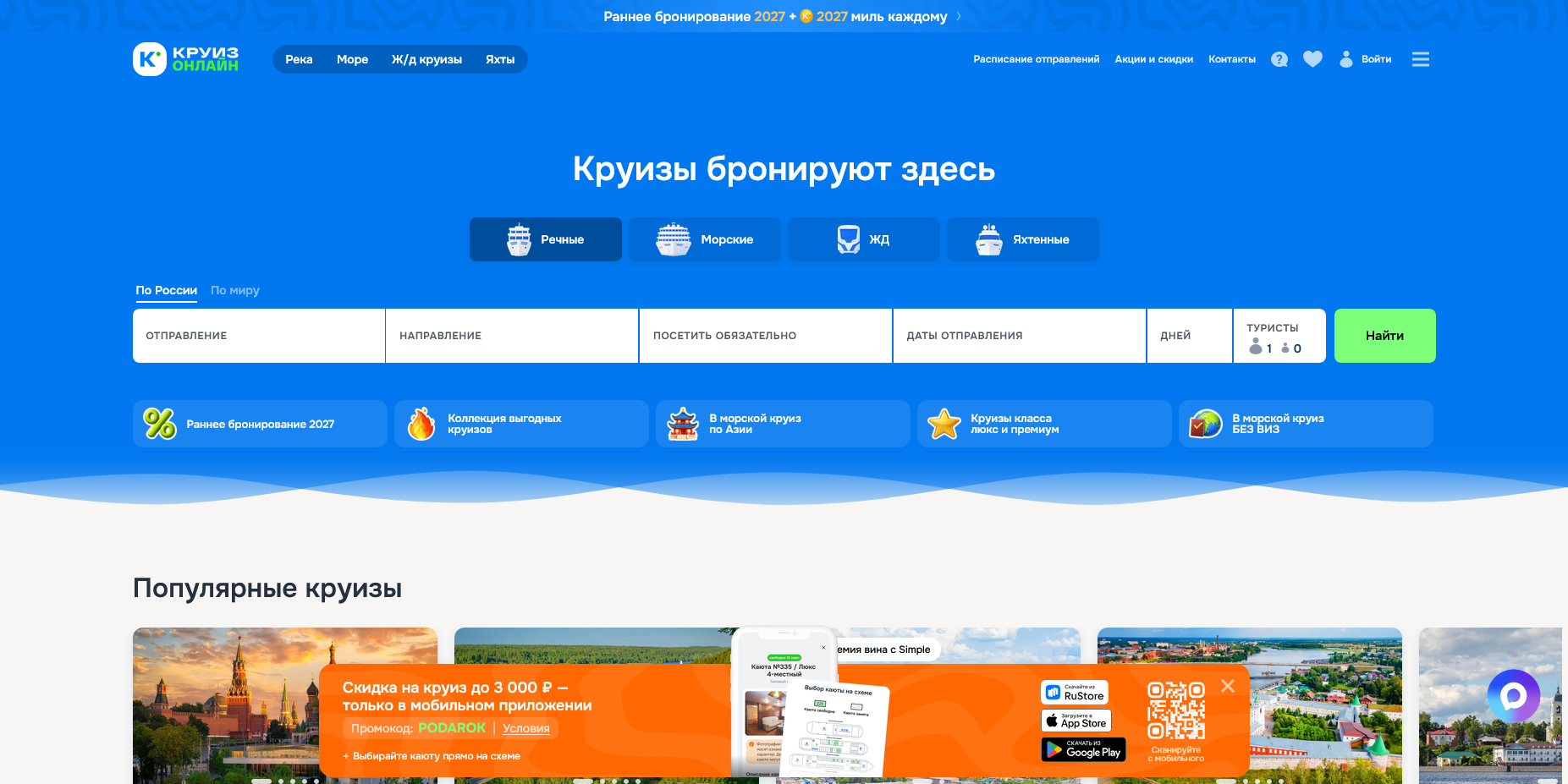Open the Река navigation menu item
1568x784 pixels.
coord(299,59)
